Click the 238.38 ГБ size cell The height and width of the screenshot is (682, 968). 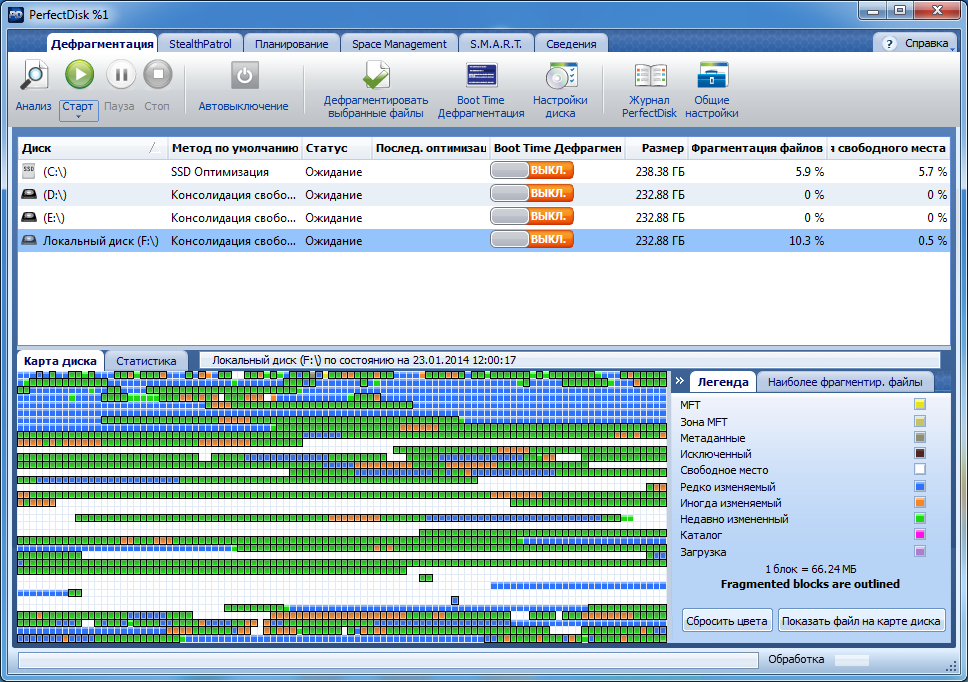(x=660, y=172)
